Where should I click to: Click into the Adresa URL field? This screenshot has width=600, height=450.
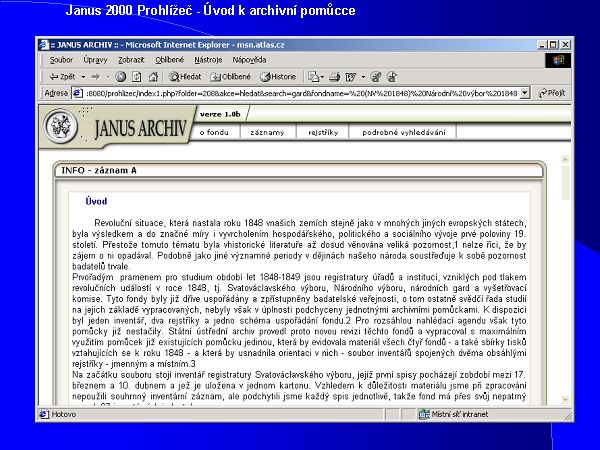[302, 93]
